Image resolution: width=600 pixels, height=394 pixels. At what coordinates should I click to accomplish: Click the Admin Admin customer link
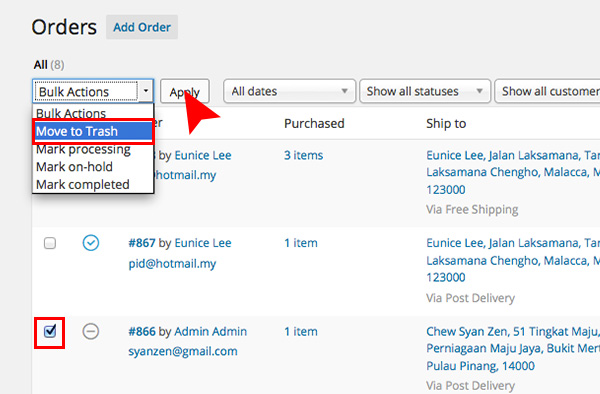coord(210,331)
